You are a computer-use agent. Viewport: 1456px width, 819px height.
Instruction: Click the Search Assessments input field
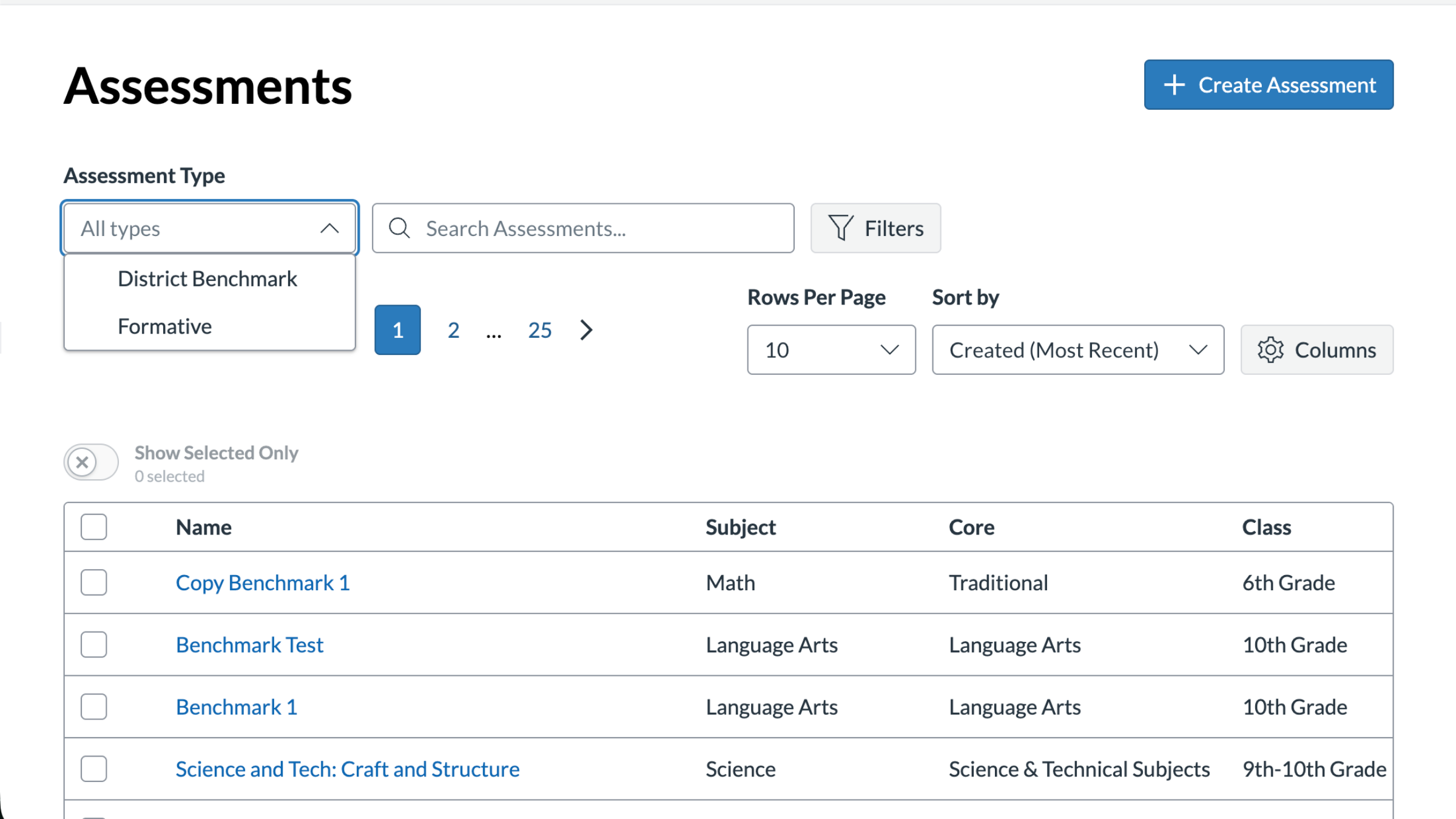click(583, 228)
